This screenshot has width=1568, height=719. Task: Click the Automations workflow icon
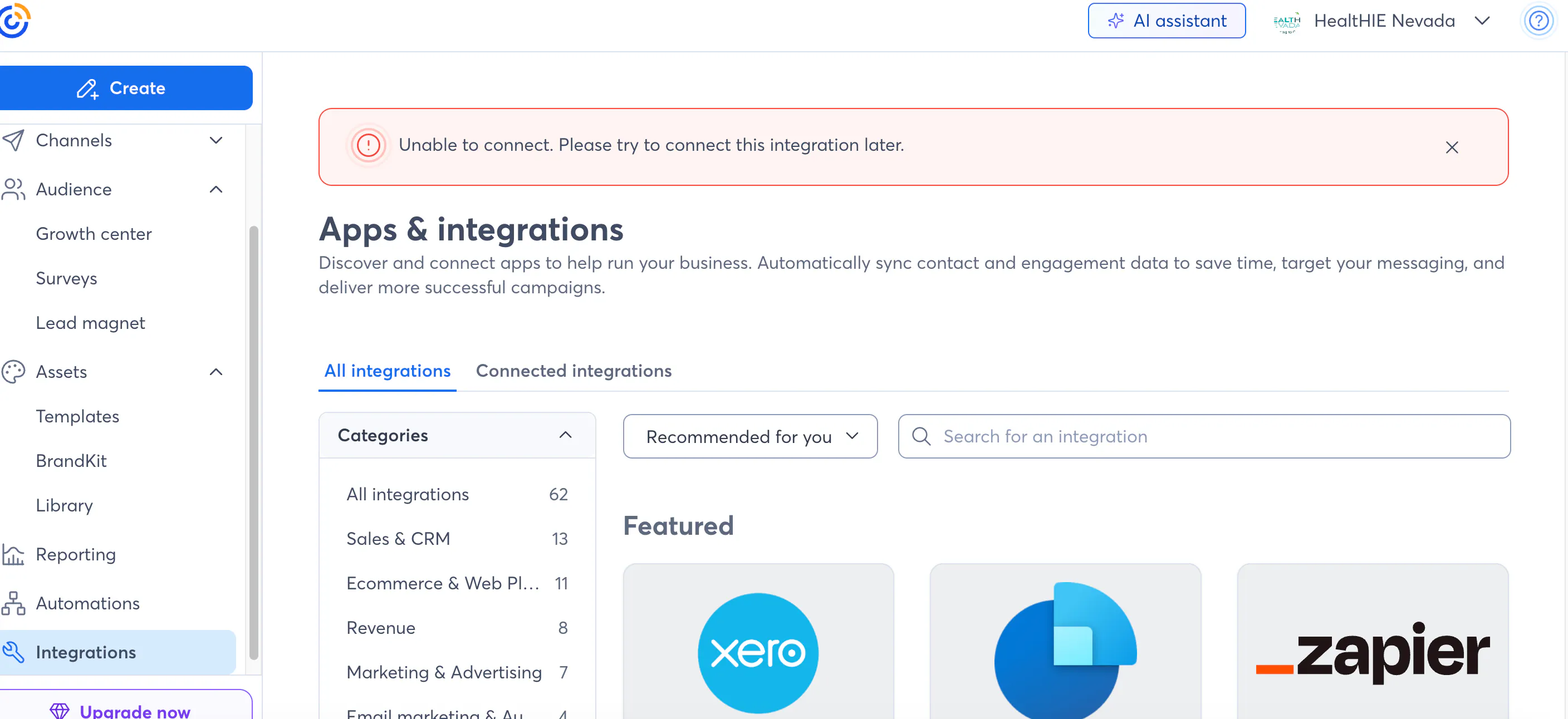(13, 603)
